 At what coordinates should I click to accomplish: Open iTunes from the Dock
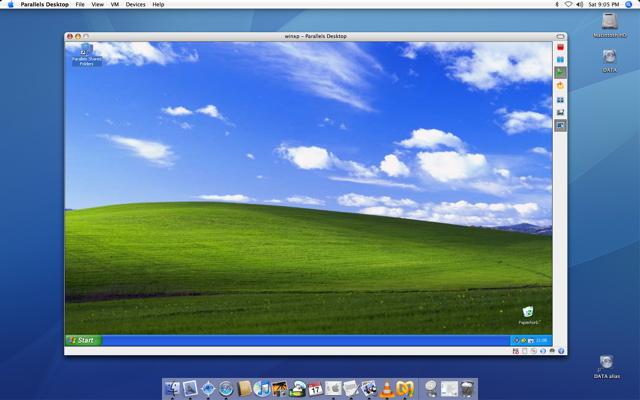pos(262,389)
